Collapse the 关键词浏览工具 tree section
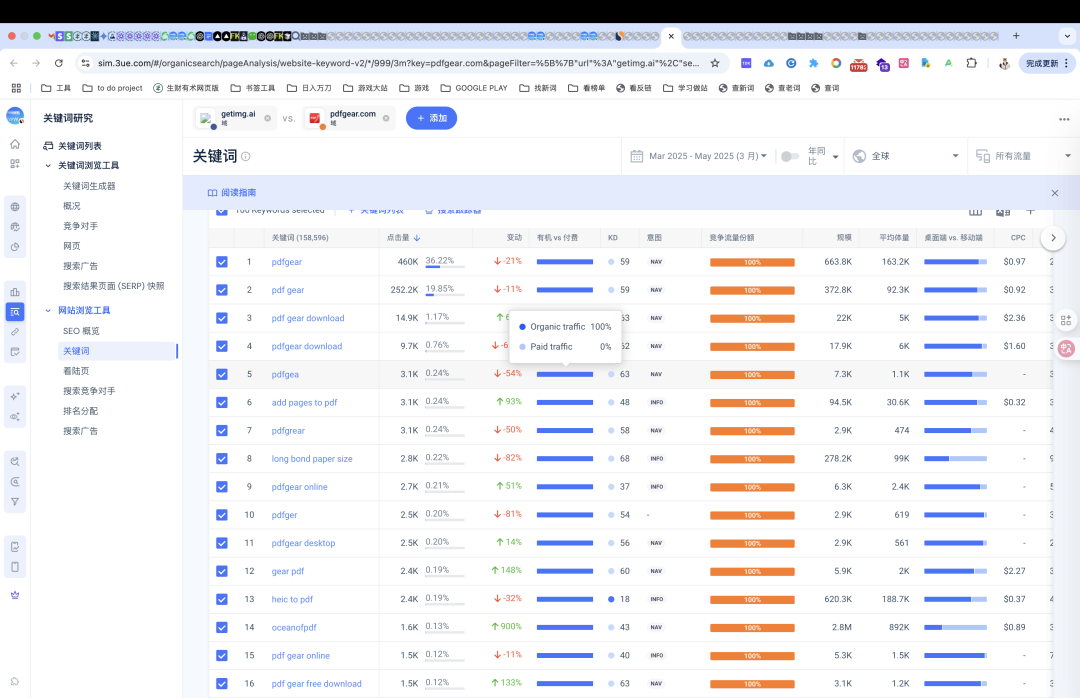1080x698 pixels. [x=48, y=165]
